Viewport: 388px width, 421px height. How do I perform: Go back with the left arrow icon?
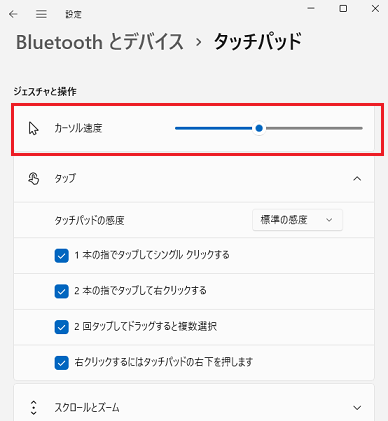[13, 14]
